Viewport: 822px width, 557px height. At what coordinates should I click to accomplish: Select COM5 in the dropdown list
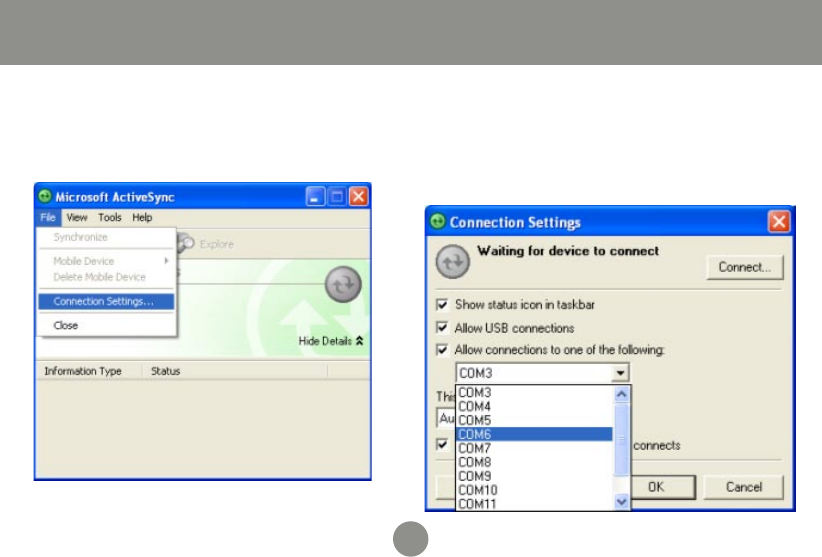click(x=534, y=420)
